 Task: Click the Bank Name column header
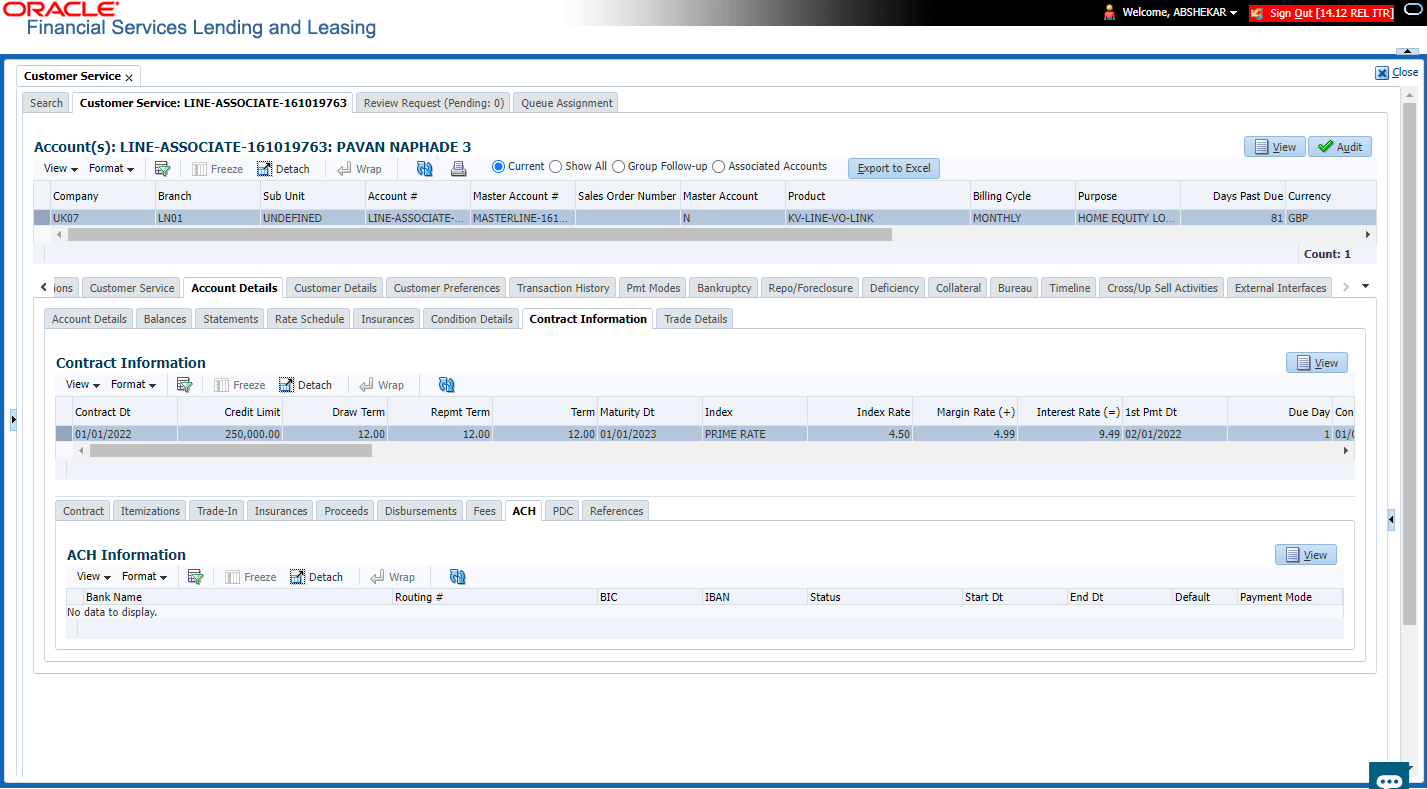click(x=239, y=597)
